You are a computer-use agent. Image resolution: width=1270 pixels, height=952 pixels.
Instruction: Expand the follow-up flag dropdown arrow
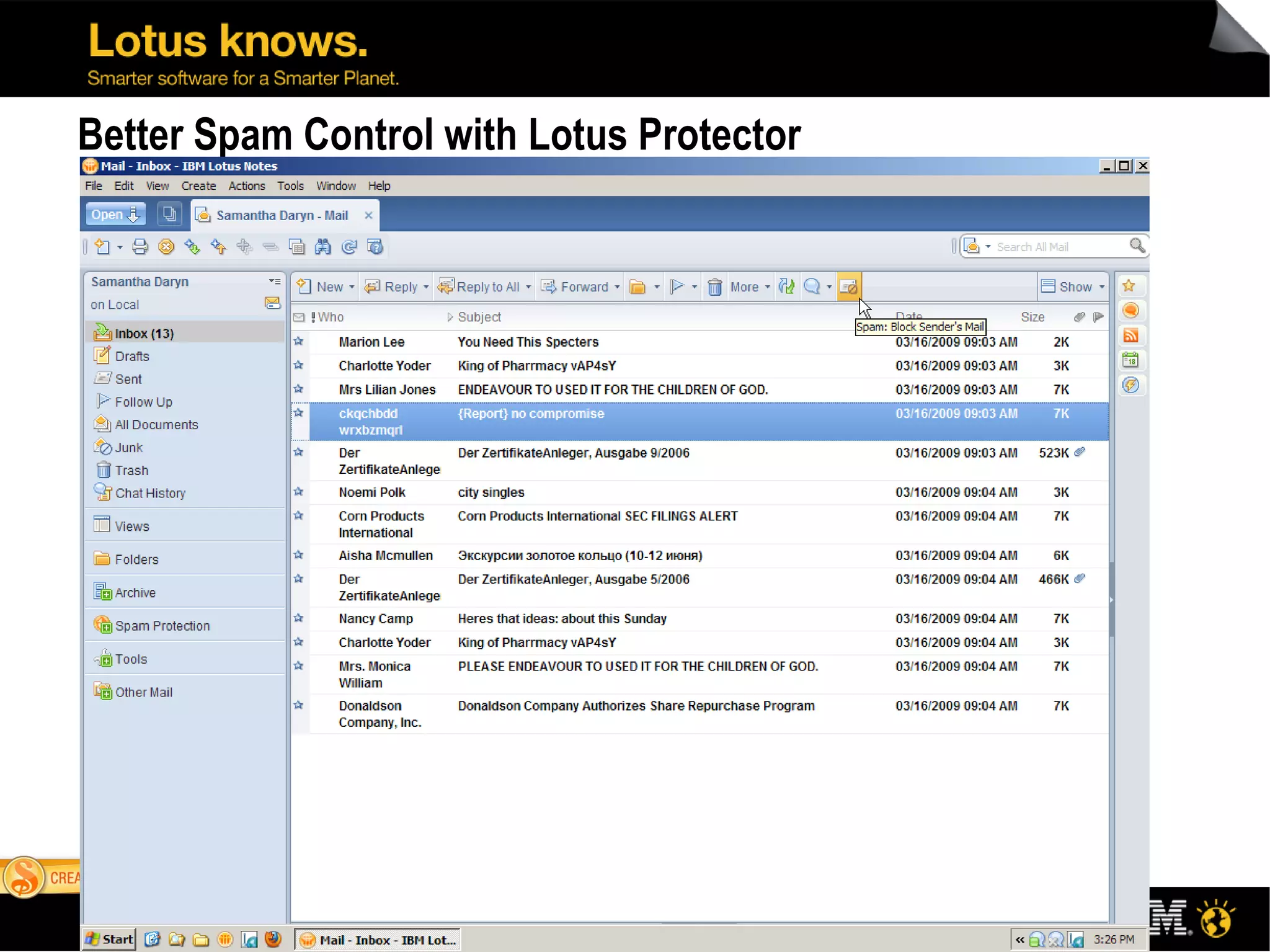695,287
